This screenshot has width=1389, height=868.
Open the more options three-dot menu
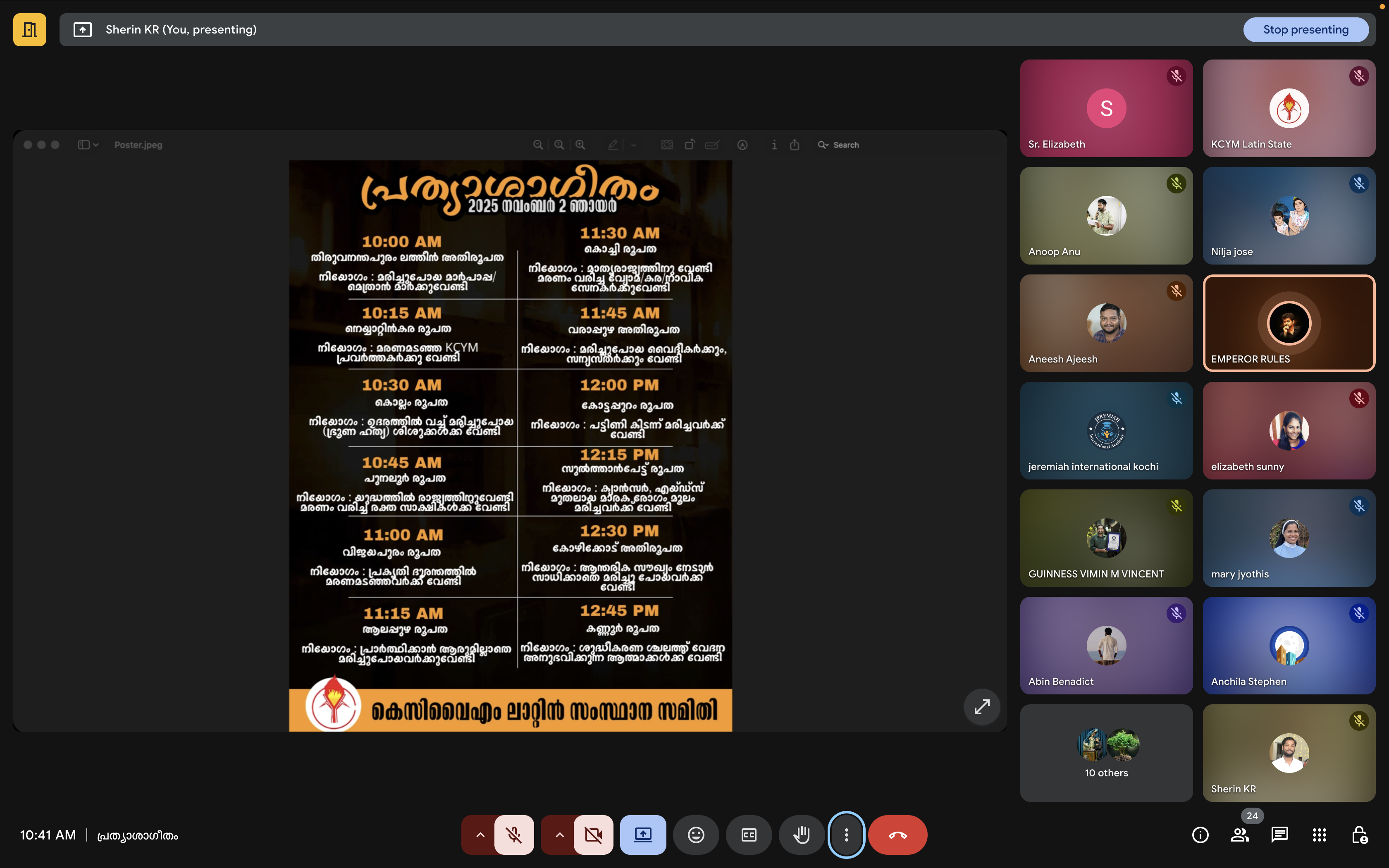[x=846, y=835]
